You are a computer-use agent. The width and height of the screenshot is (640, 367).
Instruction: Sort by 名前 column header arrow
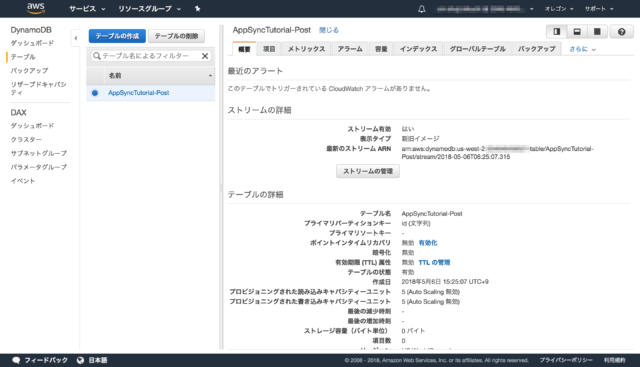point(210,76)
